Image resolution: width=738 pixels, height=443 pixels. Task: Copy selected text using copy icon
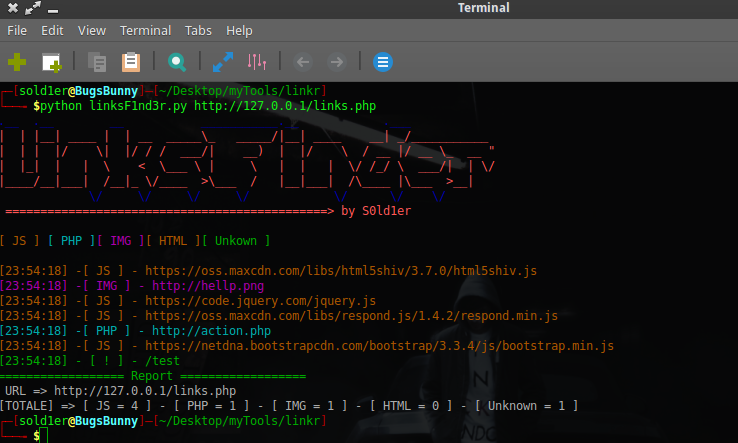[x=97, y=62]
